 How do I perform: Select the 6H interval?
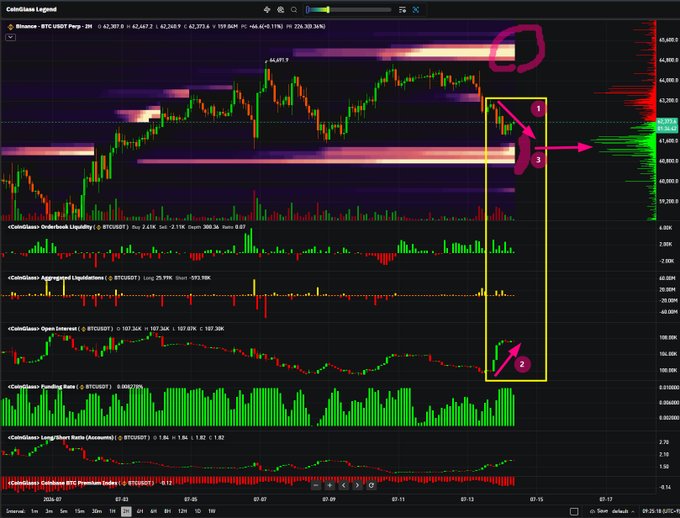[154, 511]
